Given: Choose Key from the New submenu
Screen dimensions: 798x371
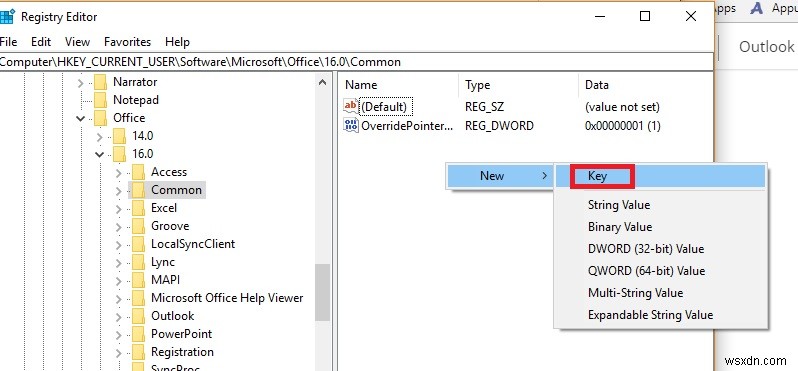Looking at the screenshot, I should [x=660, y=176].
